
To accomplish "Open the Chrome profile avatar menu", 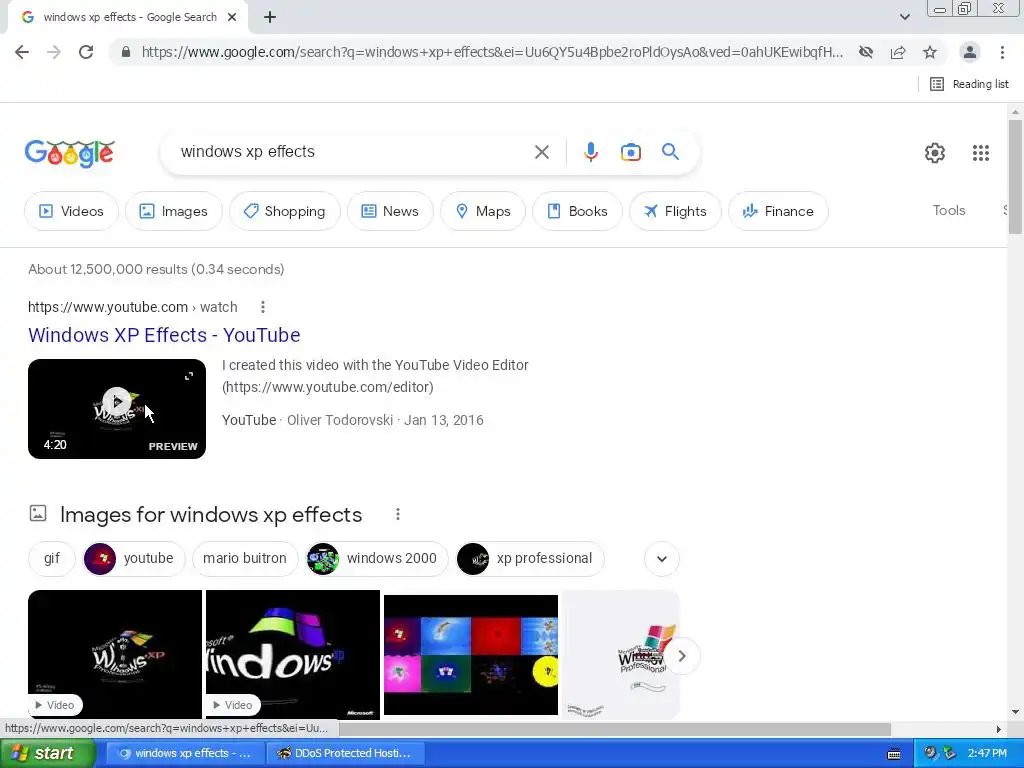I will [x=970, y=52].
